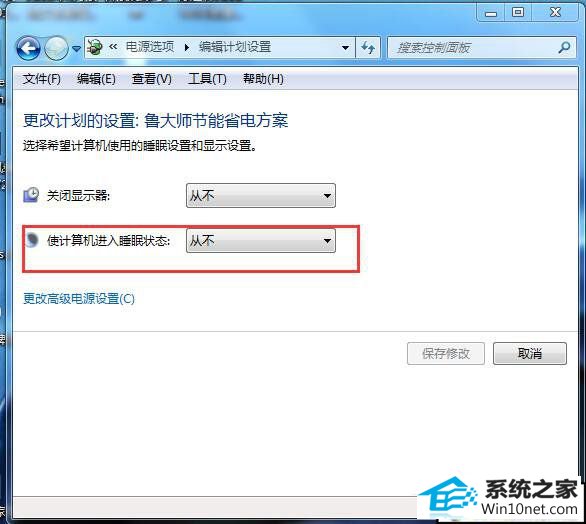Click the monitor icon beside 关闭显示器
Screen dimensions: 586x524
point(31,195)
